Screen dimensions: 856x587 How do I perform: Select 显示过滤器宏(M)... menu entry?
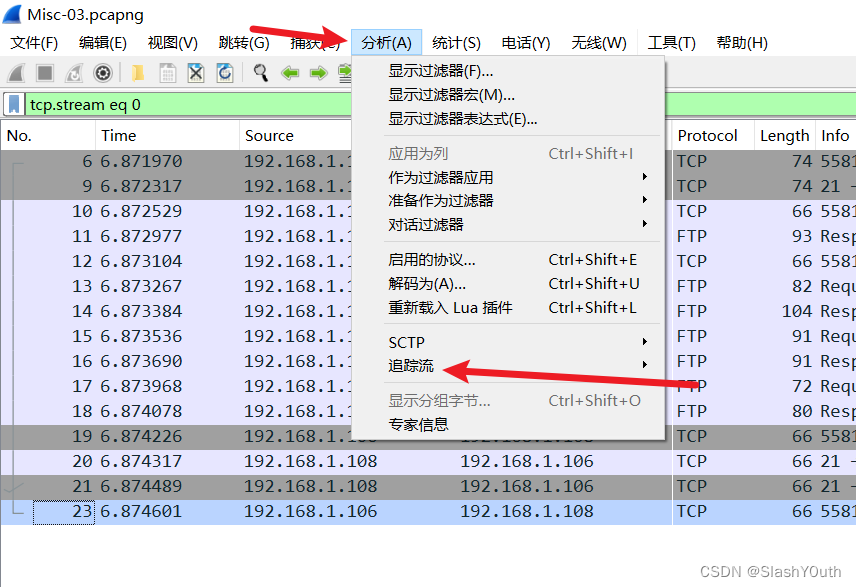[509, 95]
